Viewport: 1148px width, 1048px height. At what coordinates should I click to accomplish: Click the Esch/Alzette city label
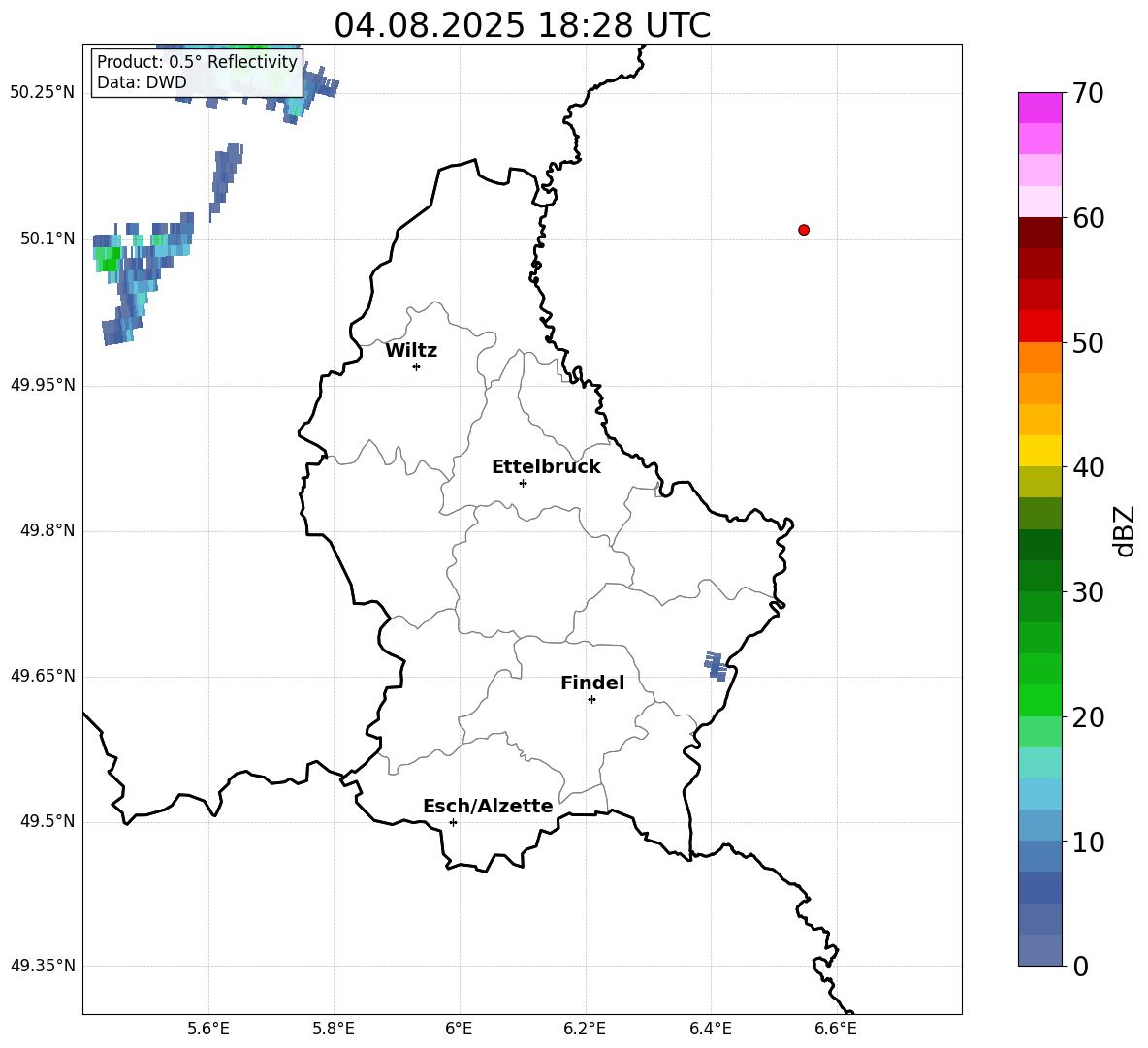488,806
